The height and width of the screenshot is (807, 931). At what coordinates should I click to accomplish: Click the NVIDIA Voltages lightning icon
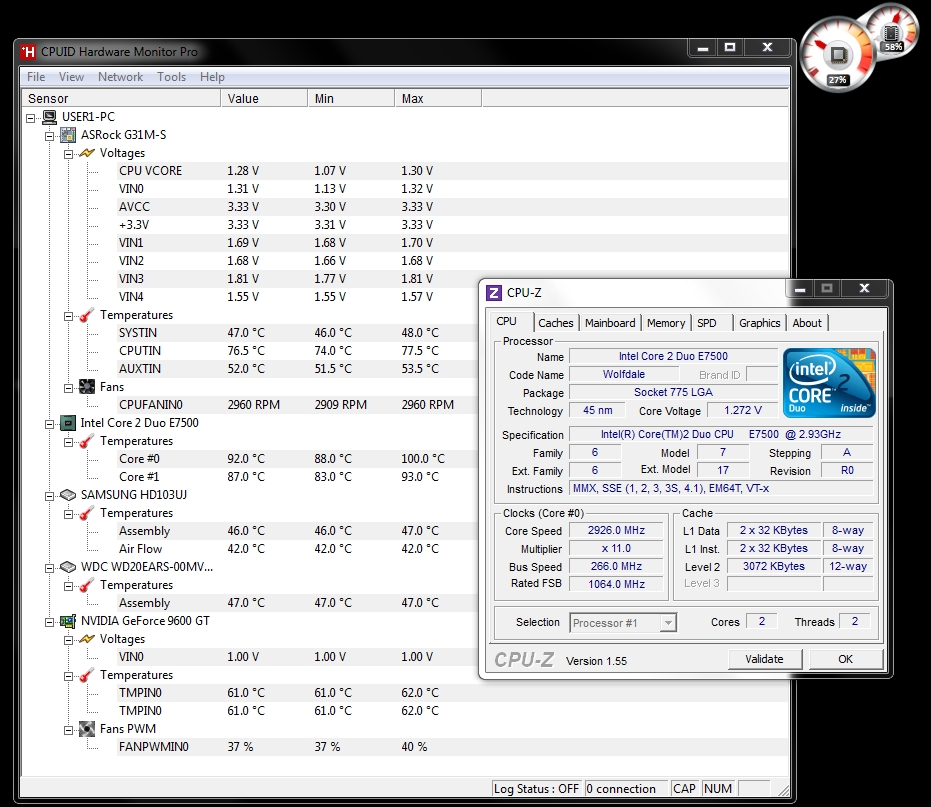87,639
